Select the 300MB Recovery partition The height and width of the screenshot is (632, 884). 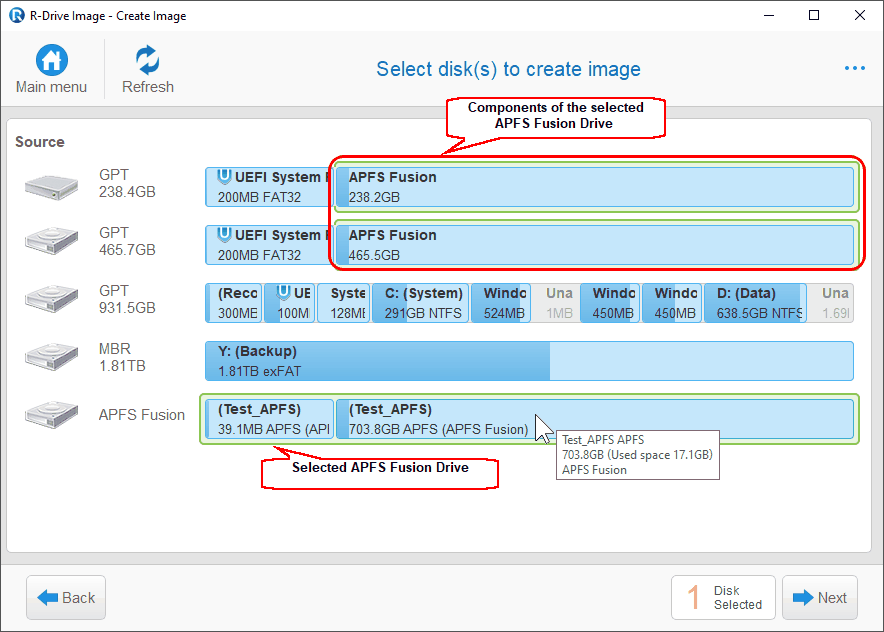point(233,303)
